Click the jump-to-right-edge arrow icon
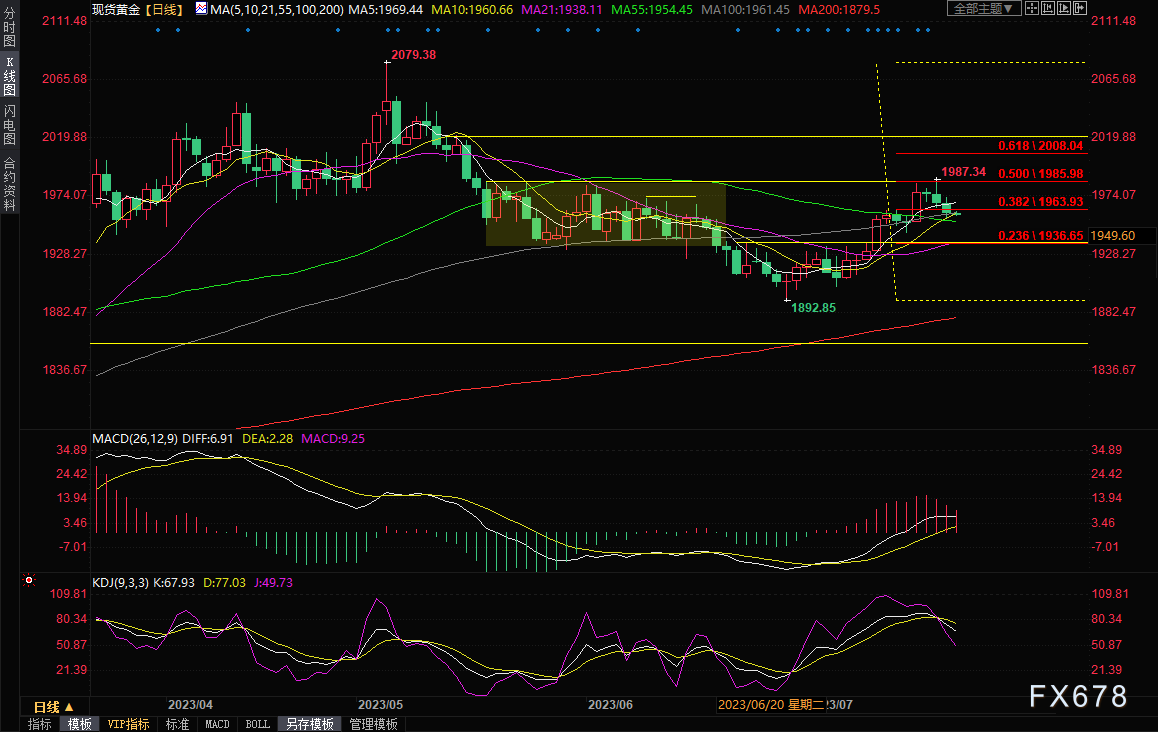The image size is (1158, 732). pyautogui.click(x=1080, y=8)
